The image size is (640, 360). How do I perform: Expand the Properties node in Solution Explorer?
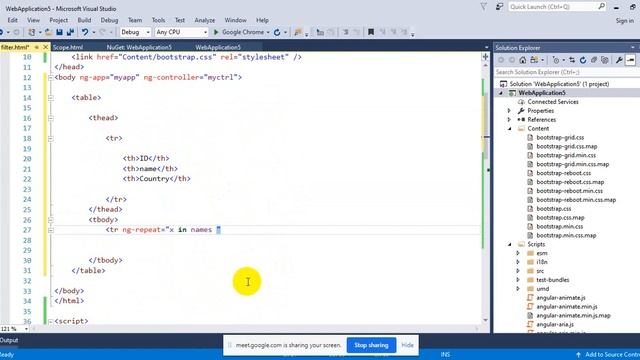(x=509, y=111)
